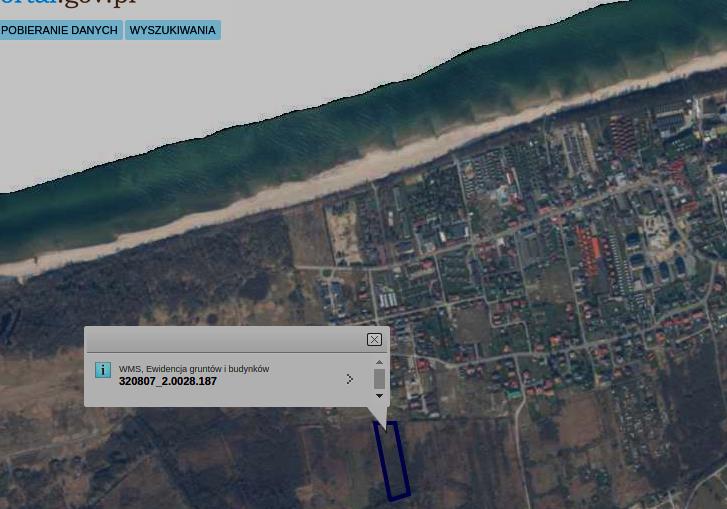This screenshot has width=727, height=509.
Task: Select parcel ID 320807_2.0028.187
Action: pos(168,382)
